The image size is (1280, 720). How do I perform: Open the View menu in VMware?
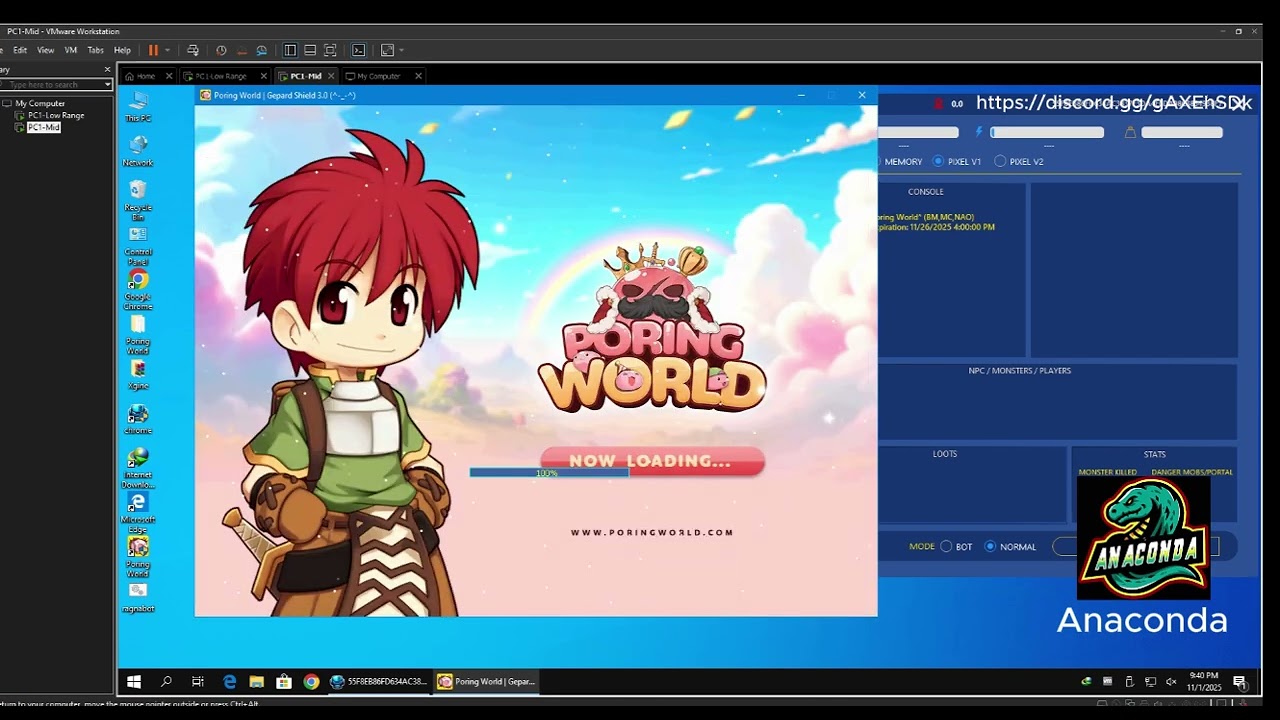[x=46, y=50]
